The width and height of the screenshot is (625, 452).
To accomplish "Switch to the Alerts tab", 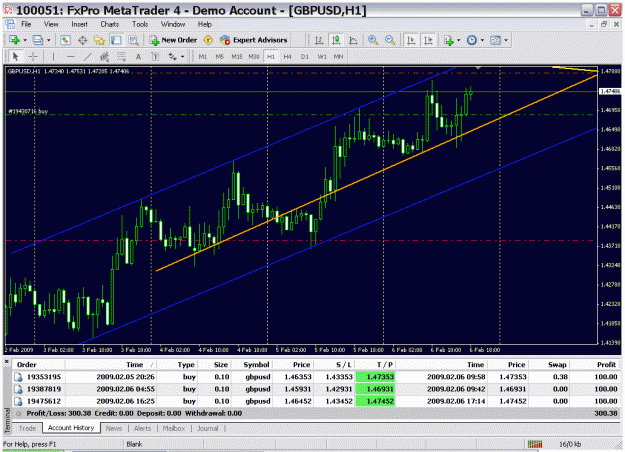I will pos(142,428).
